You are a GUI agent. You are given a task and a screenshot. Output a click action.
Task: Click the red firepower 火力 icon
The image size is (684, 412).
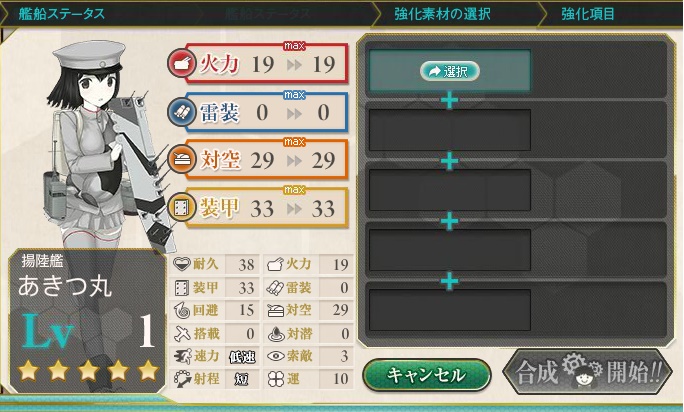coord(181,64)
